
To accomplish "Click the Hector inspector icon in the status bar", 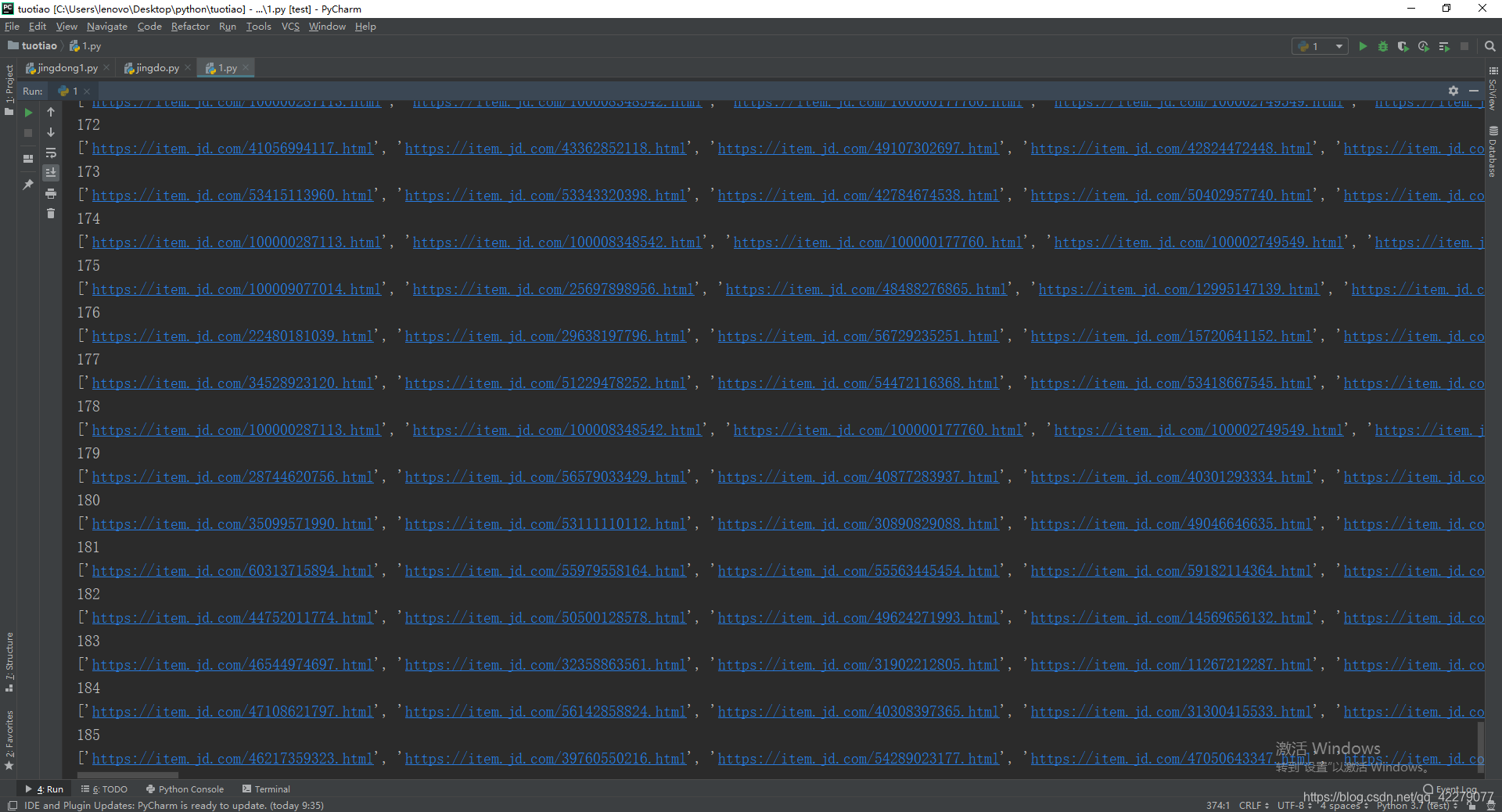I will (1491, 805).
